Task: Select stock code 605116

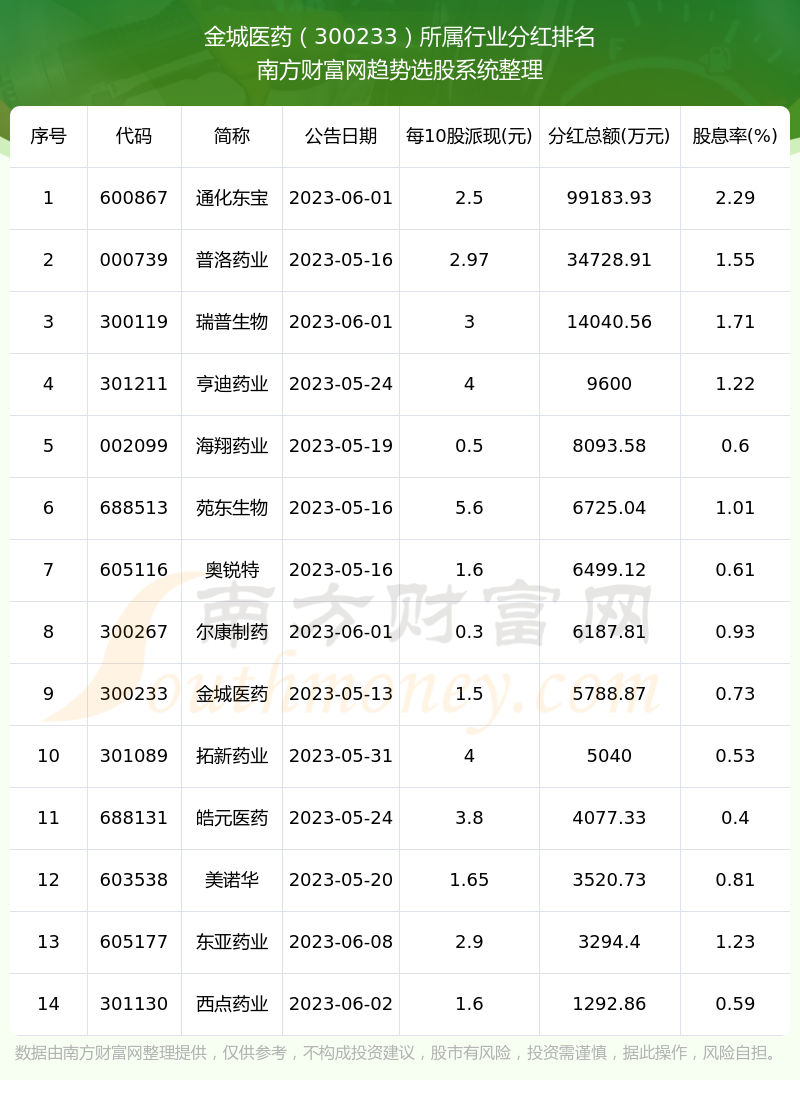Action: coord(134,569)
